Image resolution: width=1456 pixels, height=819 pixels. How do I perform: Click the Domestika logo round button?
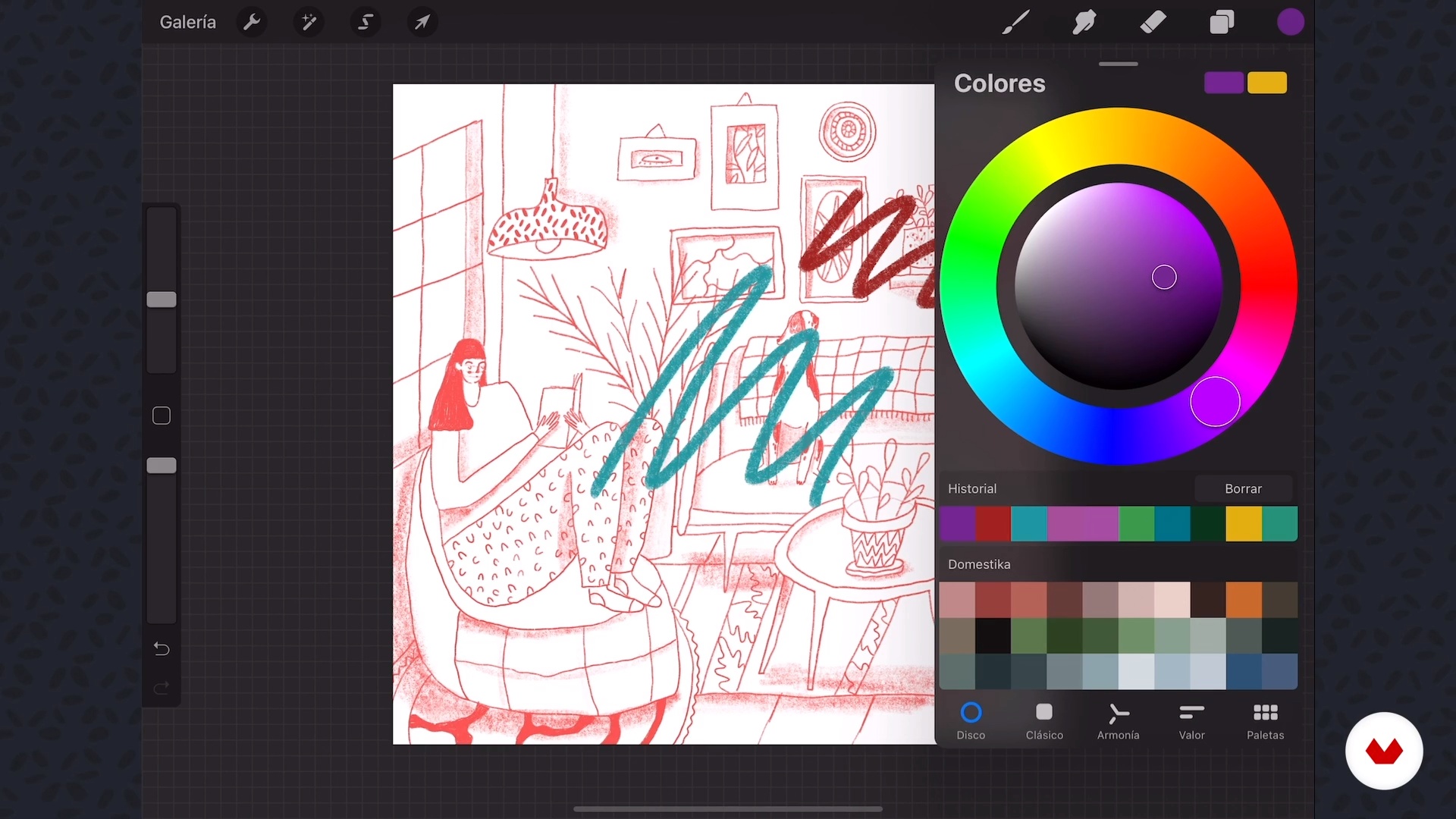[1384, 751]
